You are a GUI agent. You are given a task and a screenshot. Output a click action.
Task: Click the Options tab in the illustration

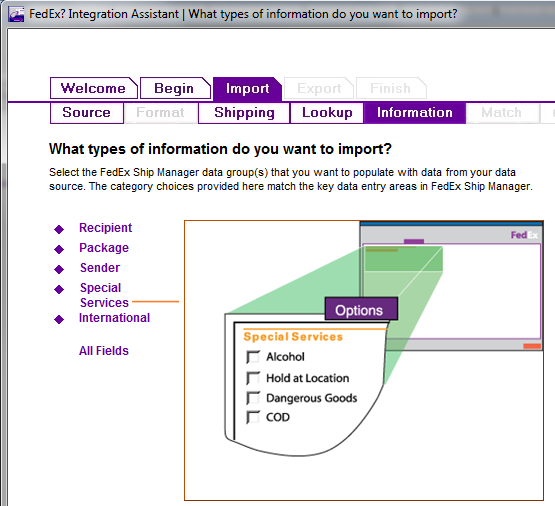point(361,309)
